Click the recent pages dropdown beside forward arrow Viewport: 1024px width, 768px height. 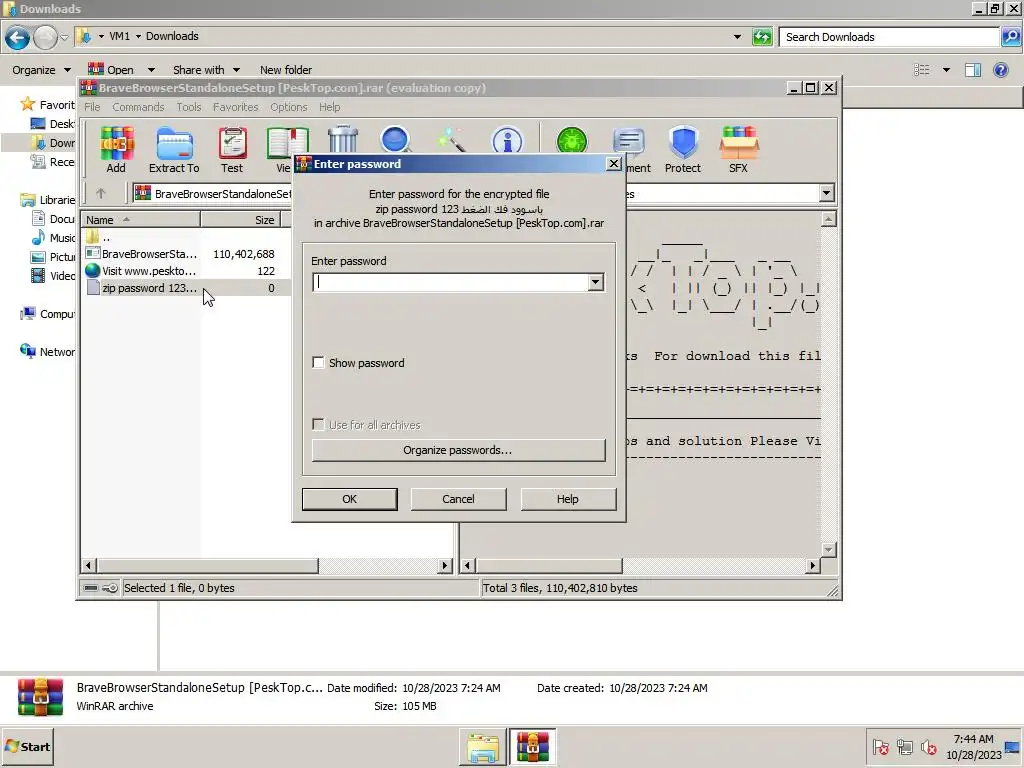point(64,37)
